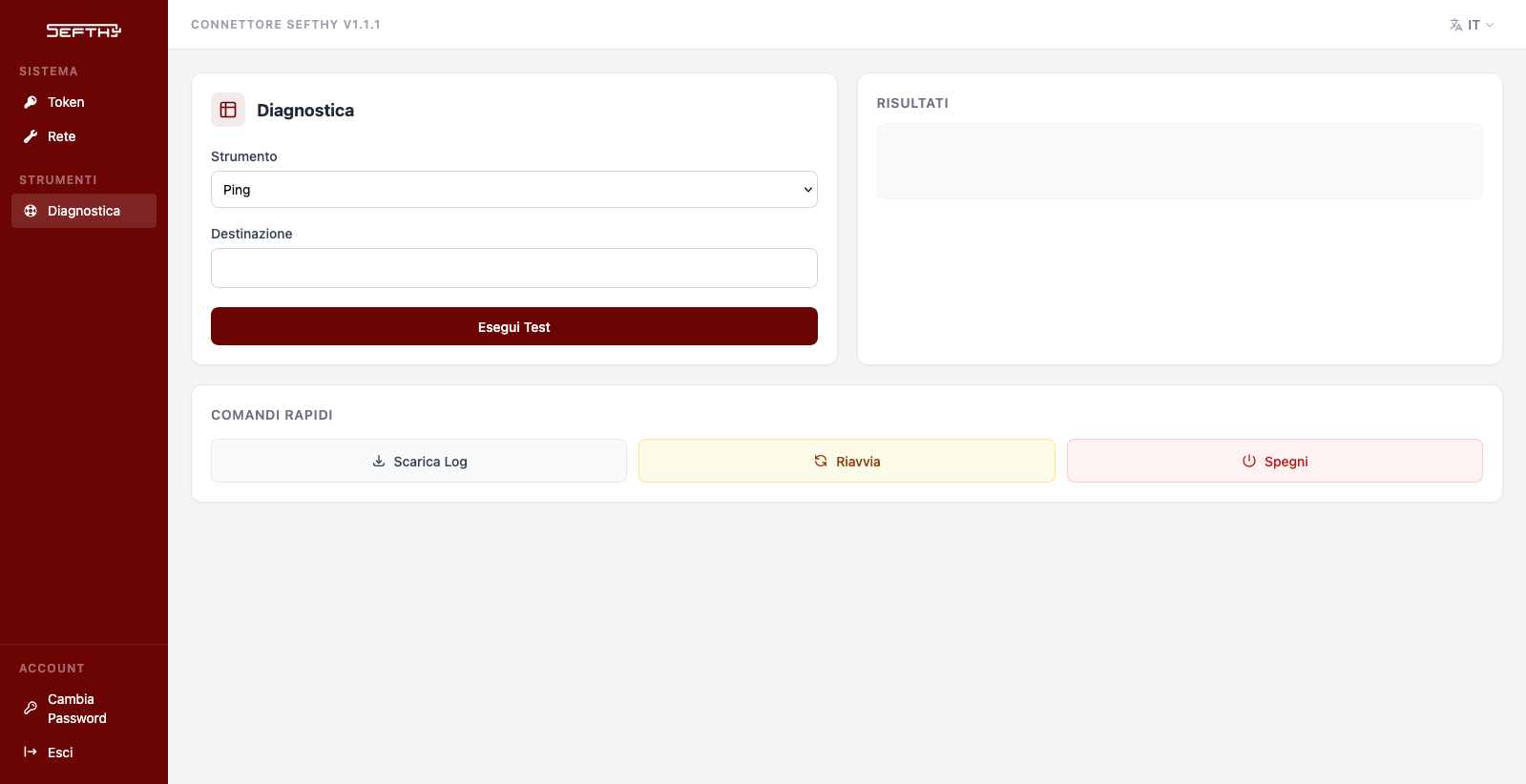Run the test with Esegui Test
The image size is (1526, 784).
coord(514,326)
